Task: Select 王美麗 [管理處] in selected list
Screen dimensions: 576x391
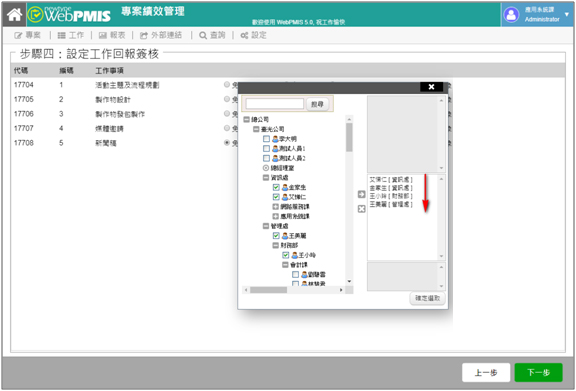Action: (391, 204)
